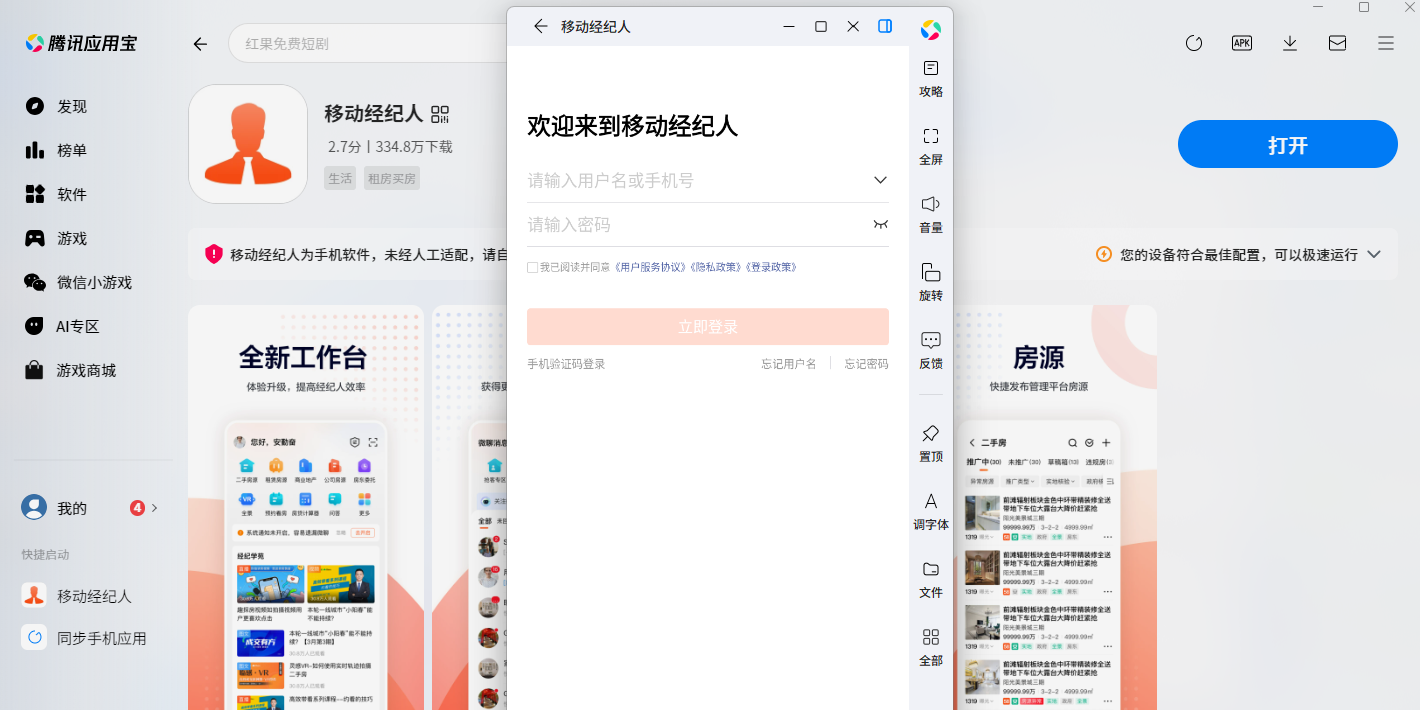This screenshot has height=710, width=1420.
Task: Click 手机验证码登录 link
Action: click(566, 364)
